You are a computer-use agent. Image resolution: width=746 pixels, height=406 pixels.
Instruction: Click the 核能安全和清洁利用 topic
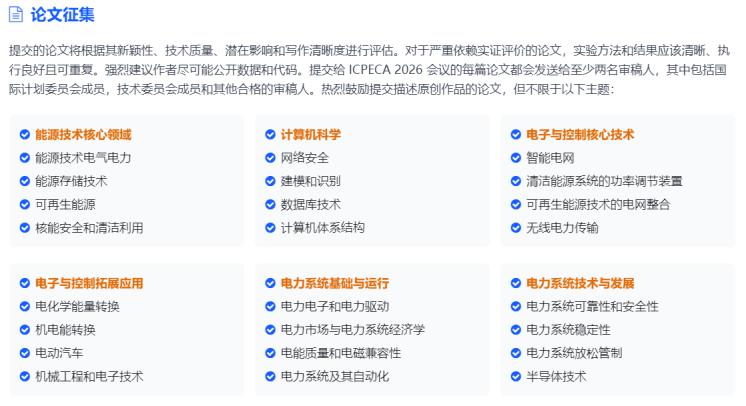coord(89,228)
